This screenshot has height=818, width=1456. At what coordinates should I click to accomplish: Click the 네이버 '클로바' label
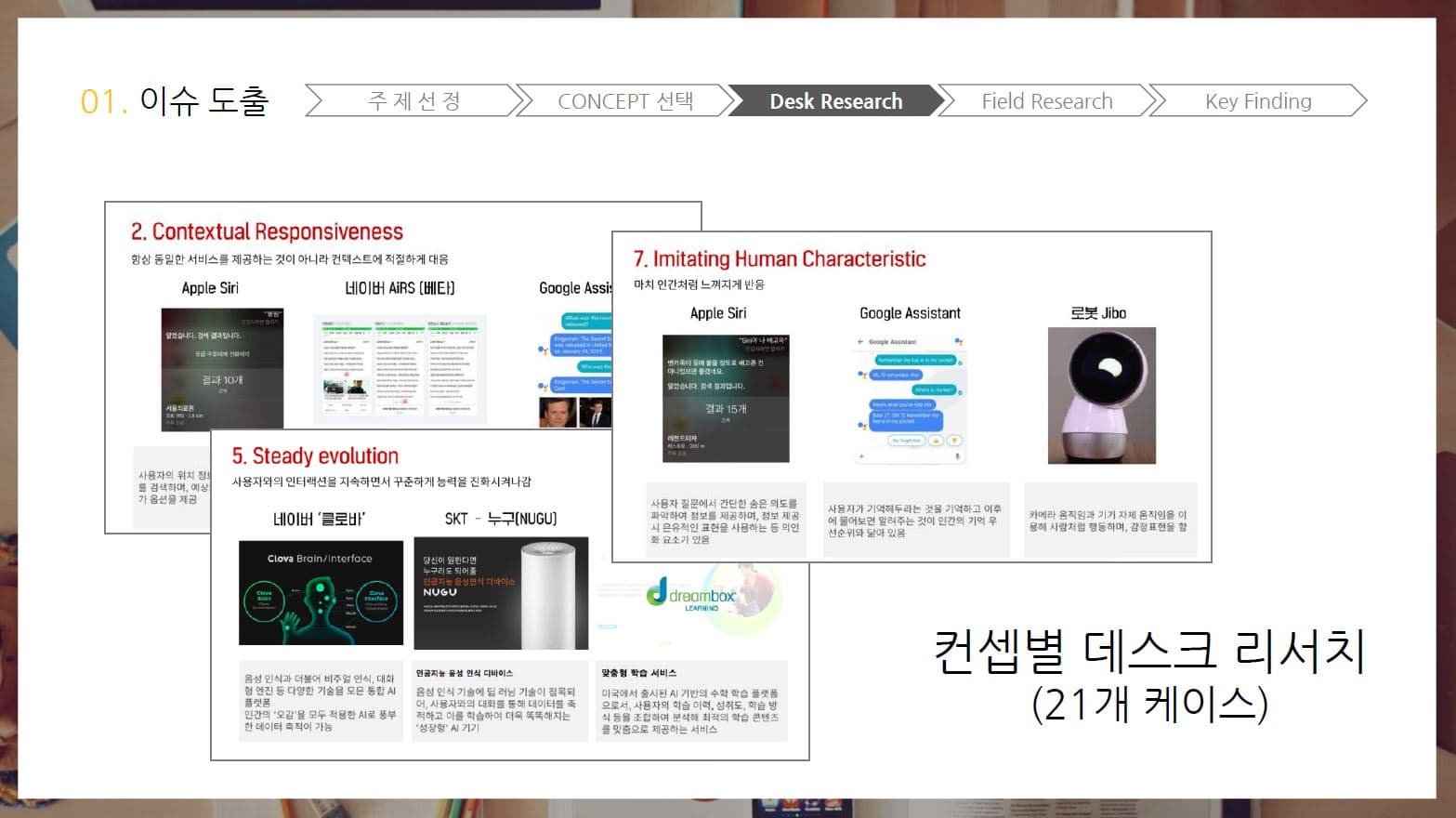coord(319,519)
